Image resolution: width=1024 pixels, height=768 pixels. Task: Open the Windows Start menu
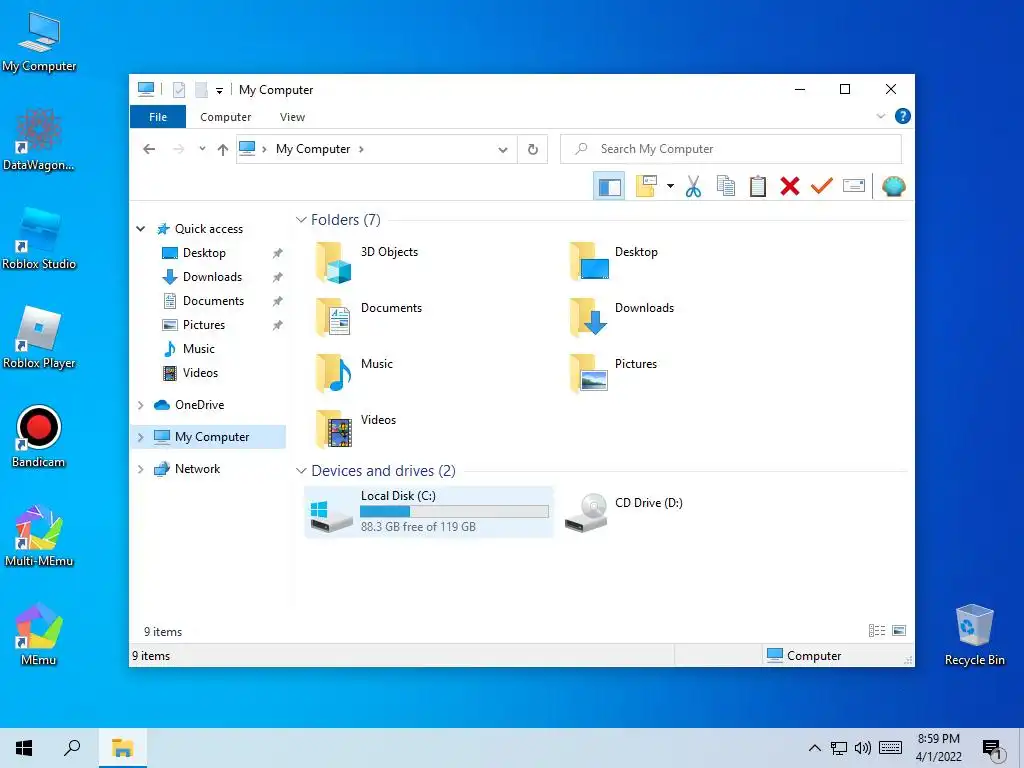pos(24,748)
